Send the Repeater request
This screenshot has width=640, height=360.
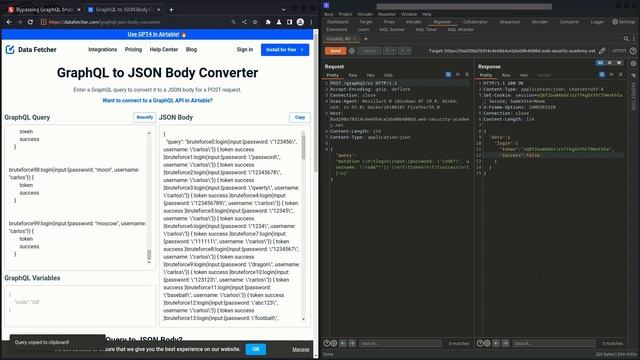(336, 51)
